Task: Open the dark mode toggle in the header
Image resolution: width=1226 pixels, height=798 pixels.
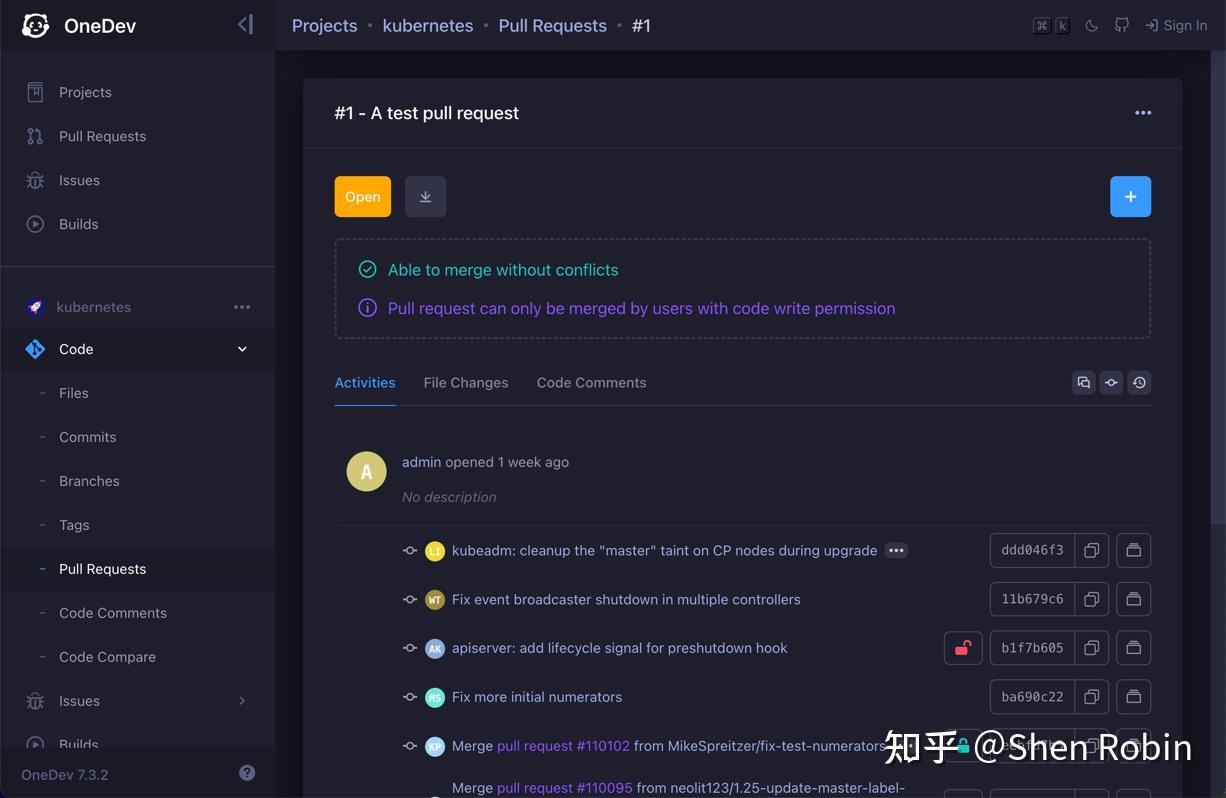Action: click(x=1091, y=25)
